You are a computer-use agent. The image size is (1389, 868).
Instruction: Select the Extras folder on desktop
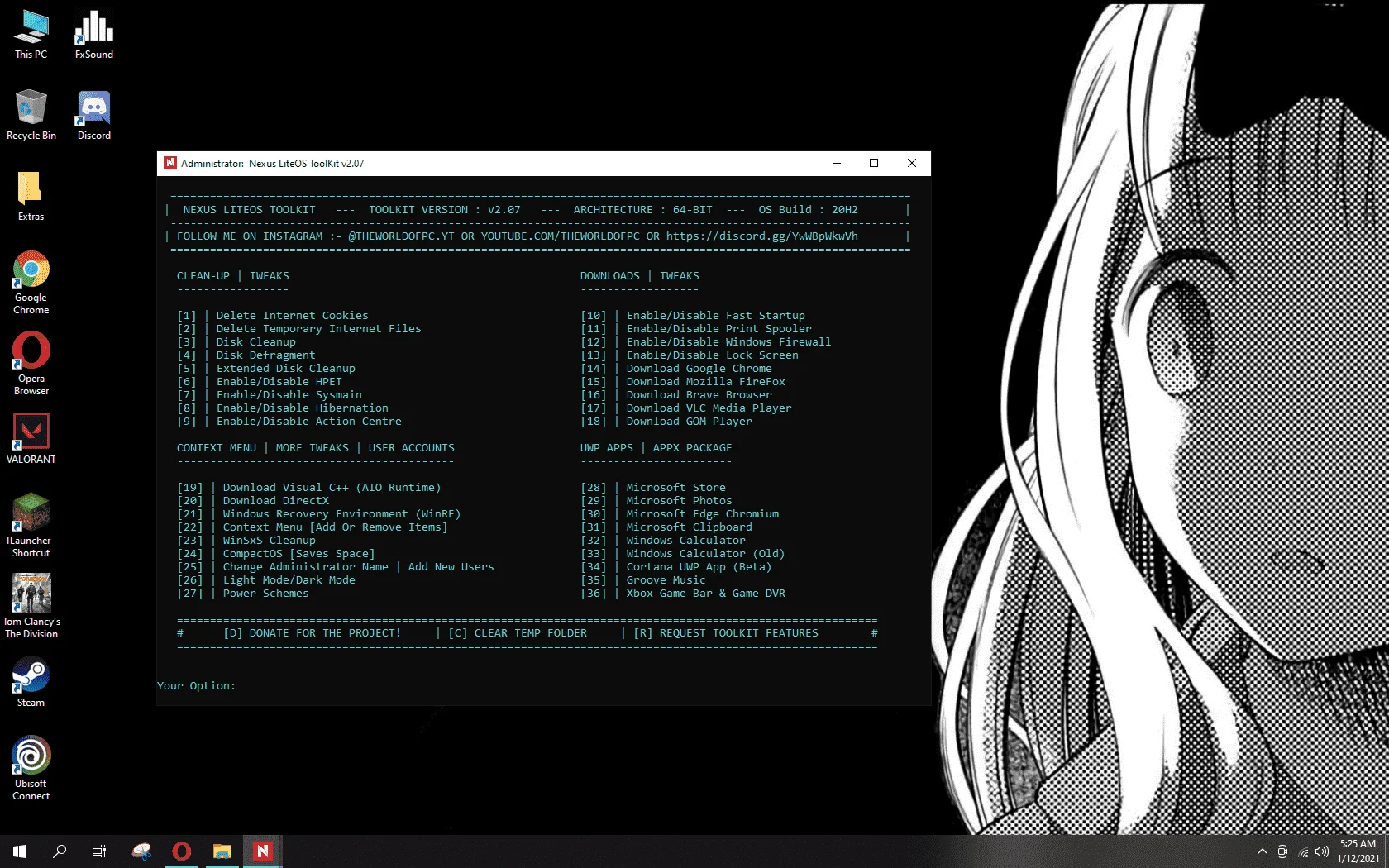(31, 197)
